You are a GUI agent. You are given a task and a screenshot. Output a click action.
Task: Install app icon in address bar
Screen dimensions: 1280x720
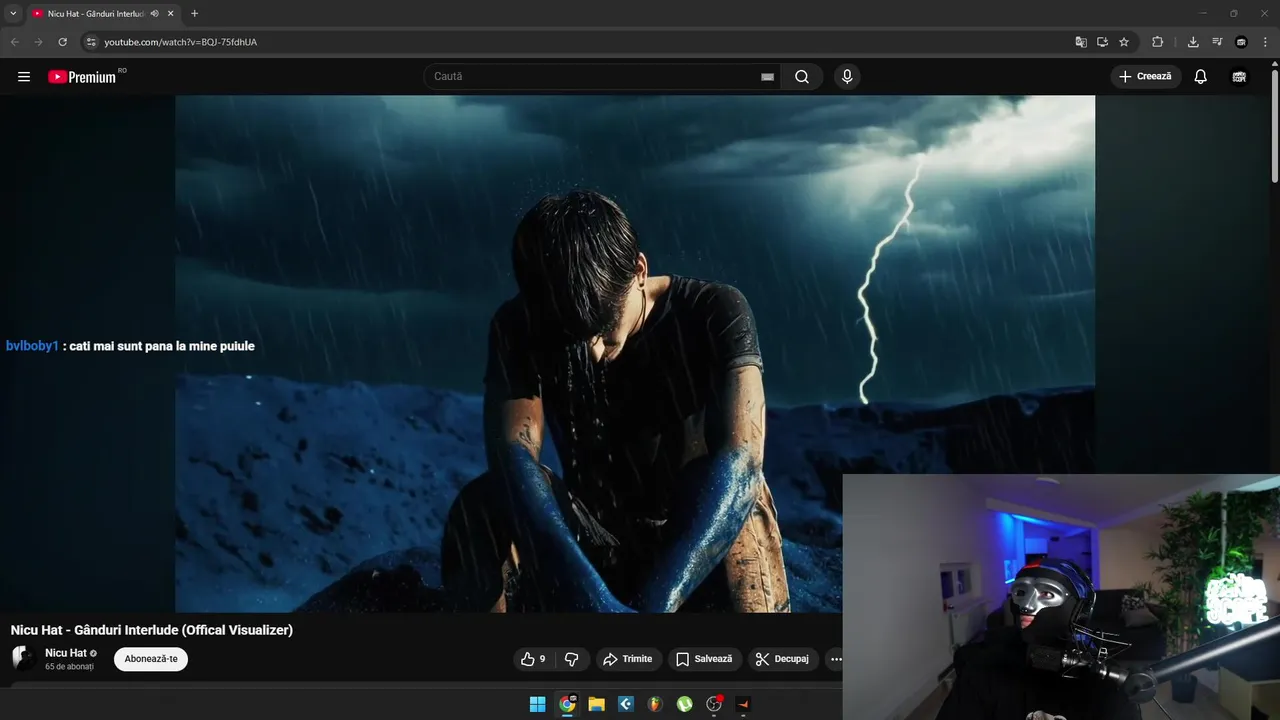(x=1102, y=42)
